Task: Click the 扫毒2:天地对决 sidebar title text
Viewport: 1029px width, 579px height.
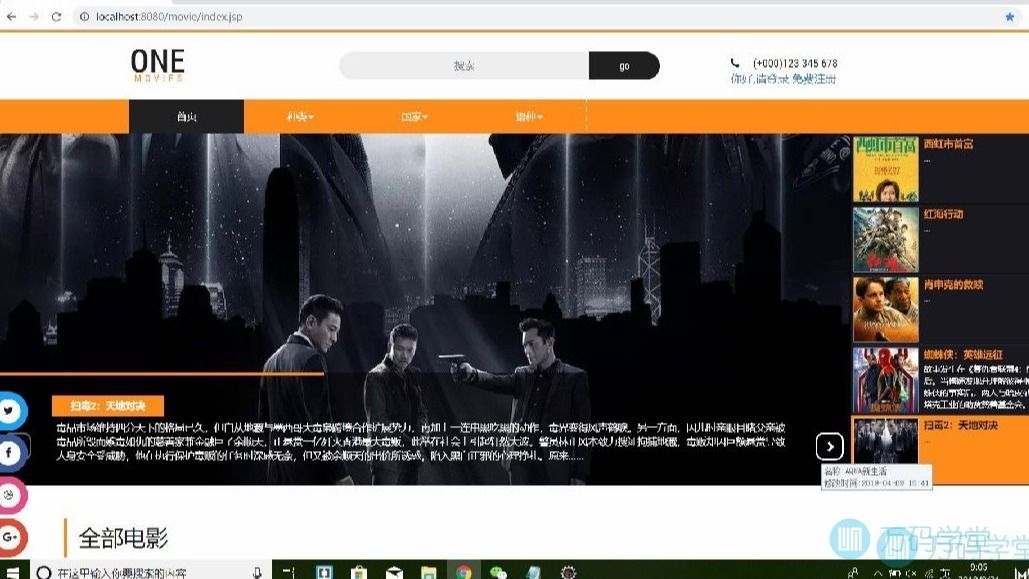Action: click(x=960, y=425)
